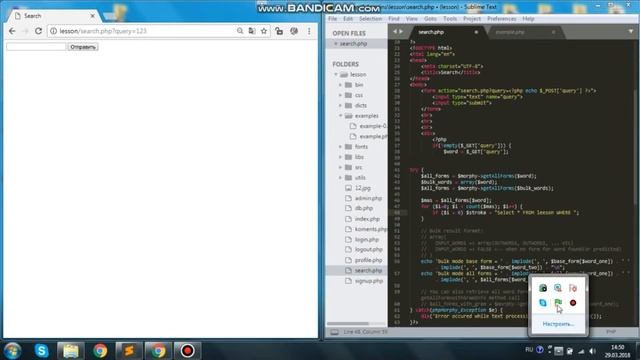Open the Selection menu in Sublime Text
Viewport: 640px width, 360px height.
(370, 19)
